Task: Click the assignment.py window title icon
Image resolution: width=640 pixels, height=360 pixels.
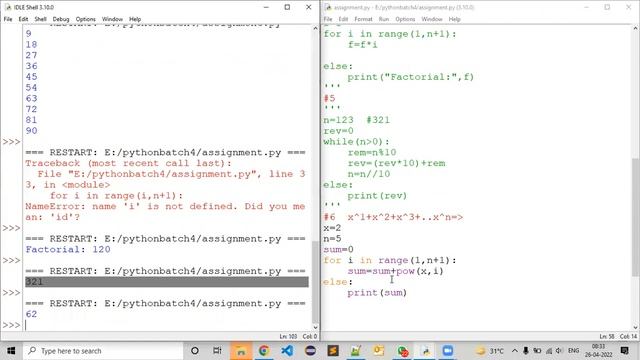Action: point(328,7)
